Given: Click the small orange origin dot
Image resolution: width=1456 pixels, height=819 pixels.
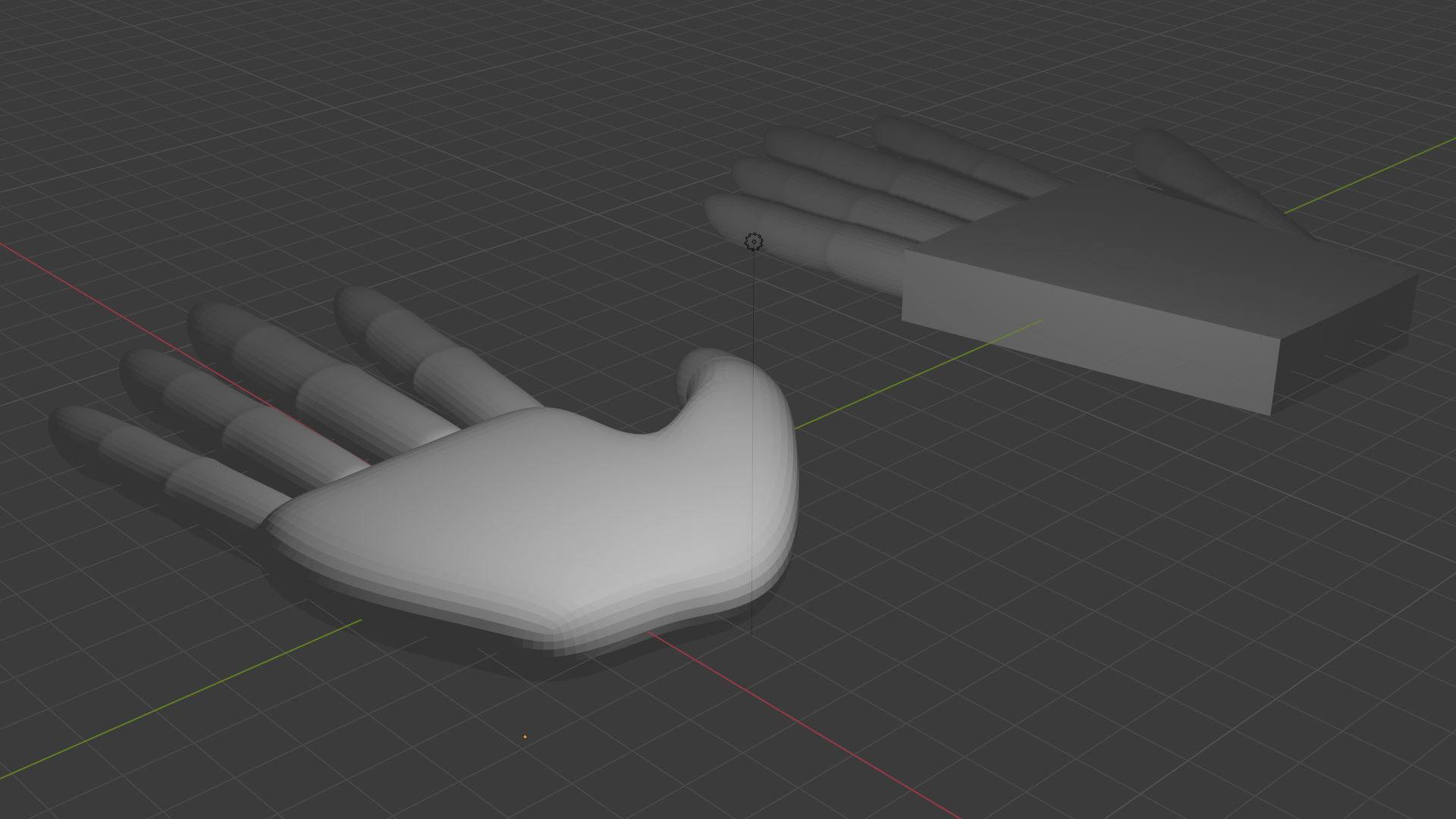Looking at the screenshot, I should pos(525,736).
